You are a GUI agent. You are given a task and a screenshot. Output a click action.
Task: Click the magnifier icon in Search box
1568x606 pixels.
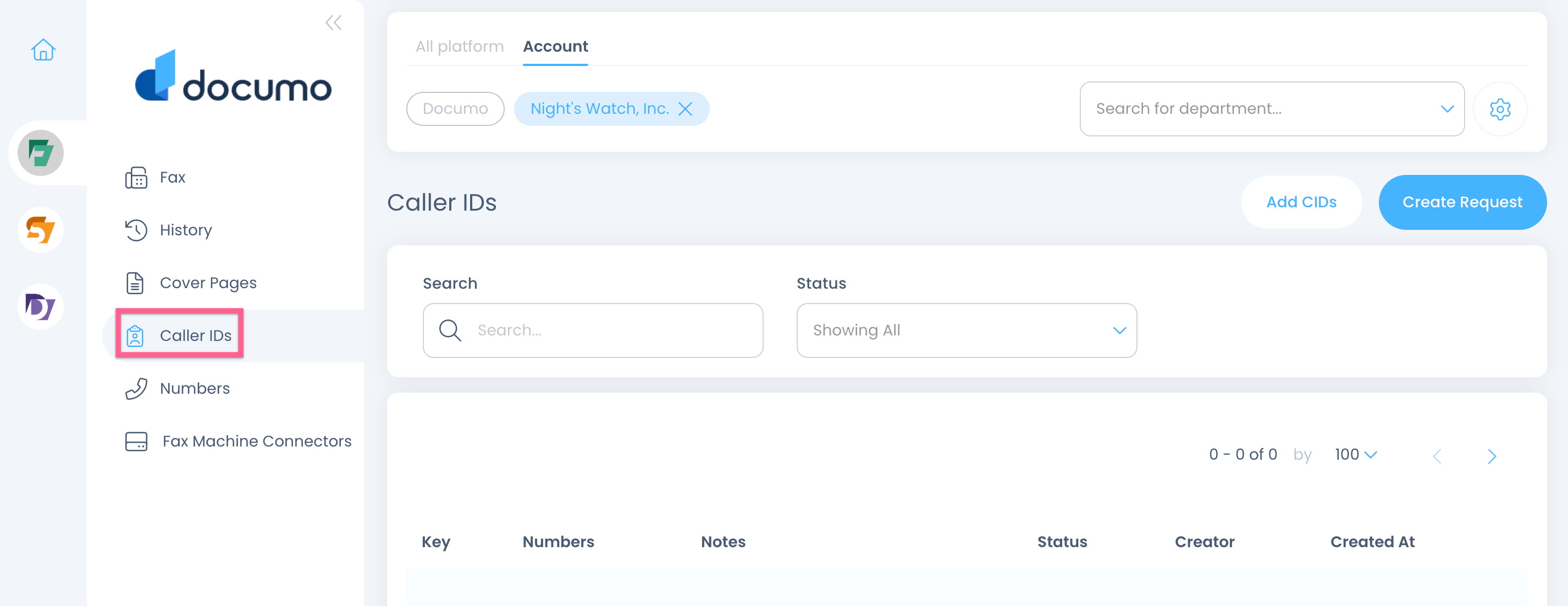tap(450, 330)
